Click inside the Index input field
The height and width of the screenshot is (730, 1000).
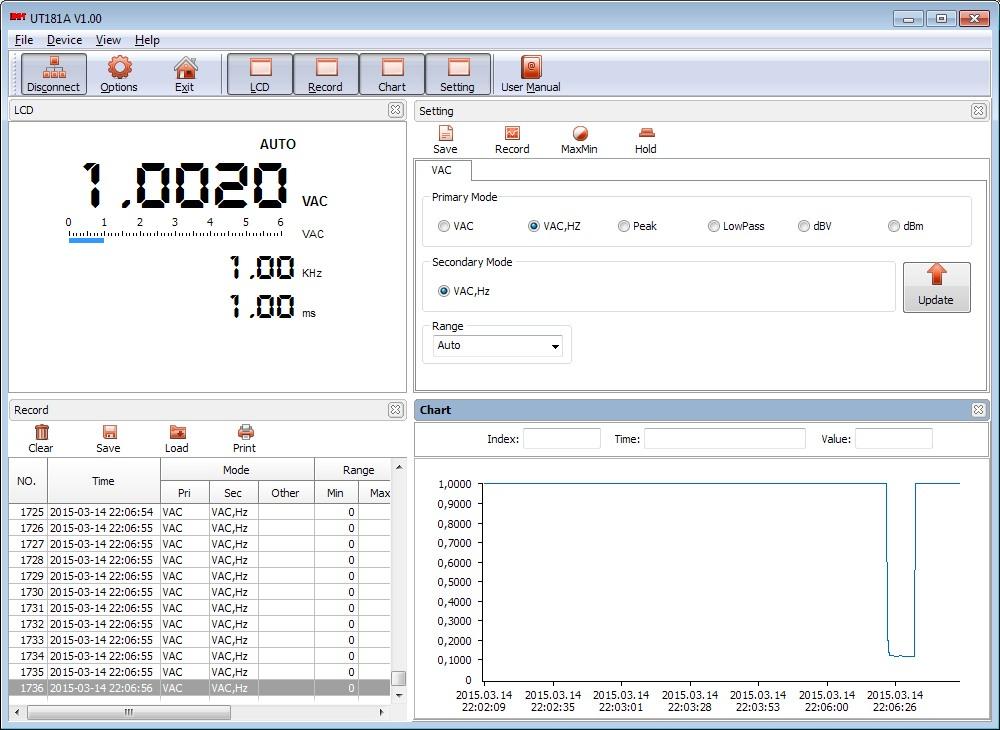(x=561, y=438)
